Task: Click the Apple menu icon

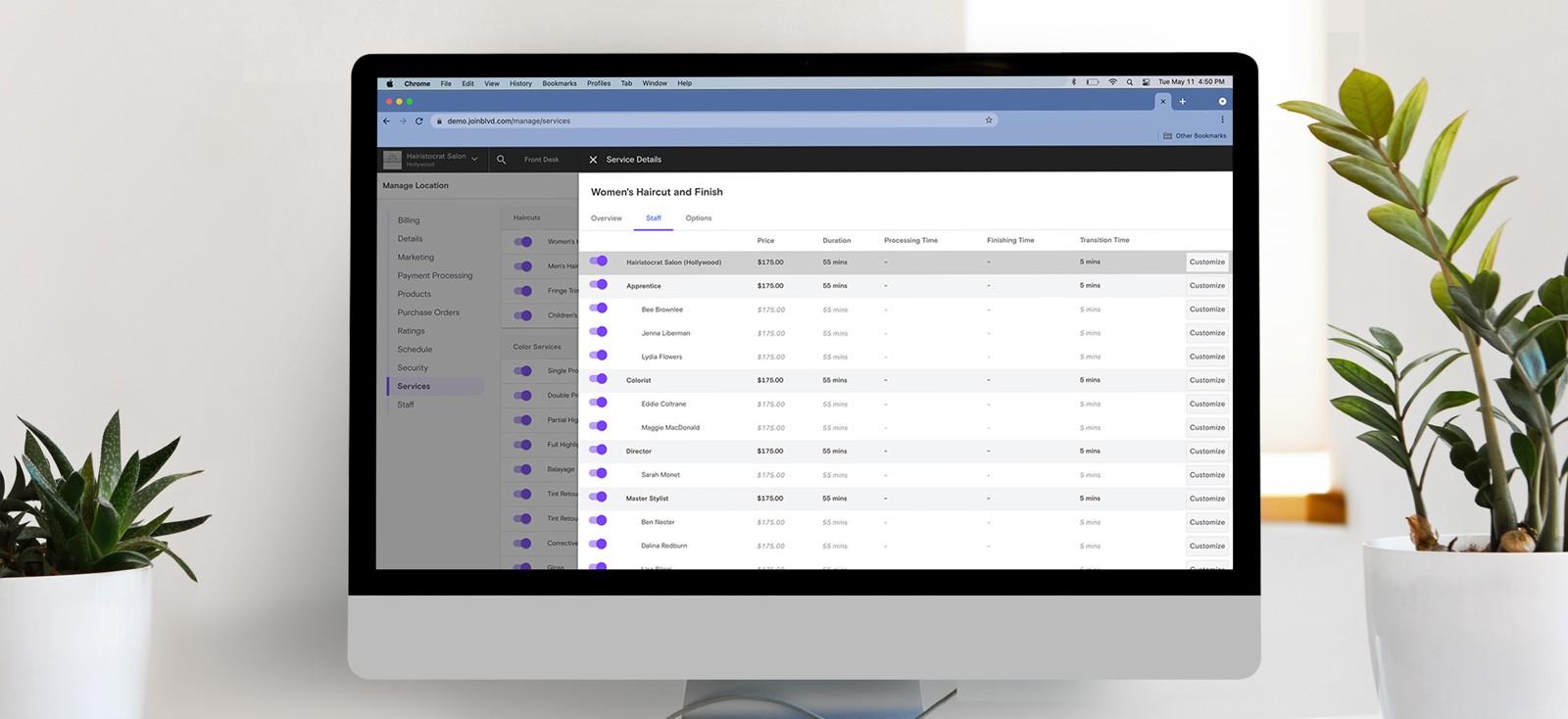Action: pos(389,84)
